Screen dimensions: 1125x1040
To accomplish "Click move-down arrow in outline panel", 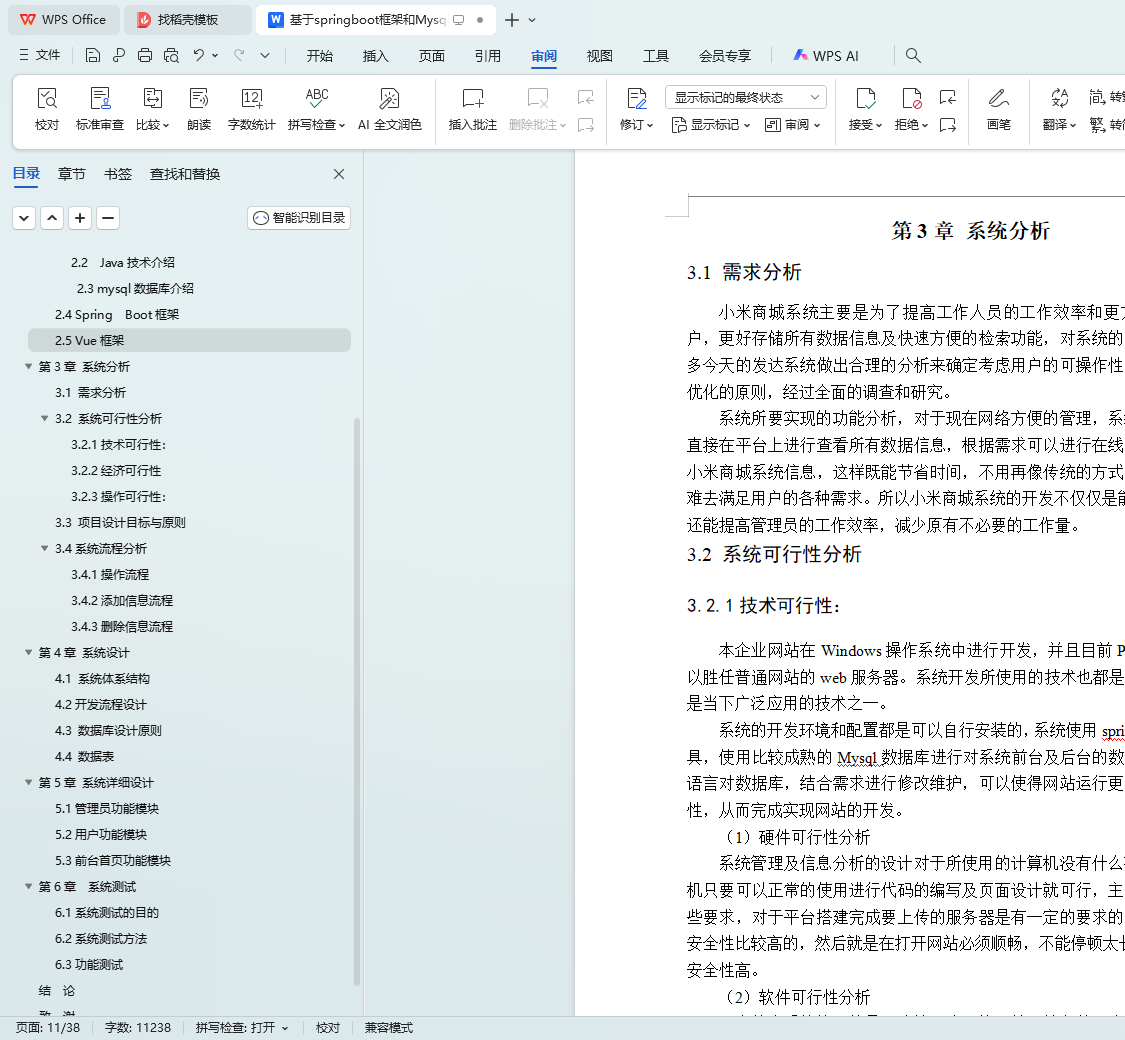I will 24,218.
